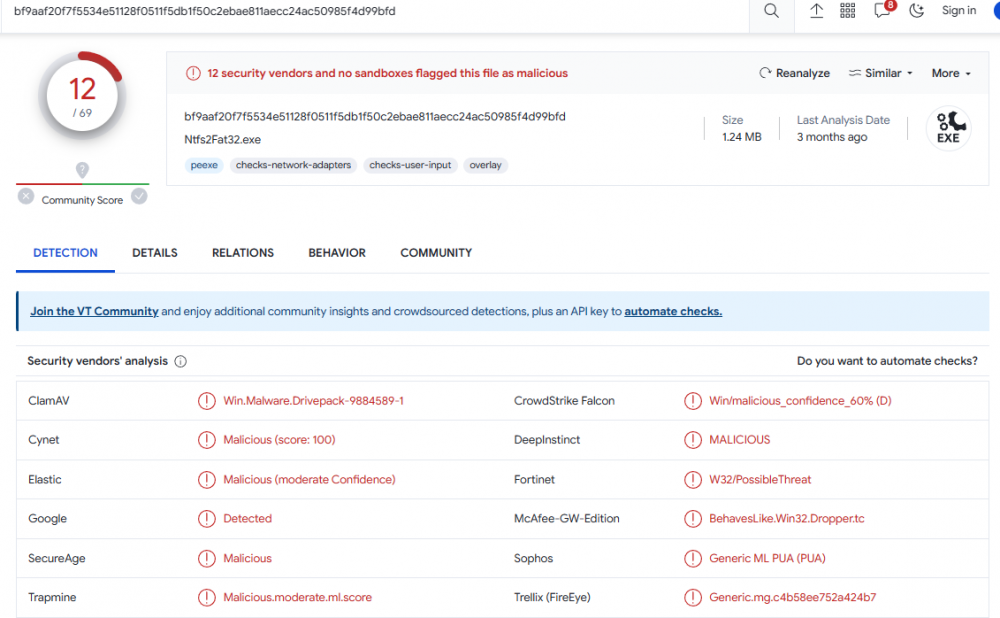
Task: Vote negative with the community score X
Action: [26, 196]
